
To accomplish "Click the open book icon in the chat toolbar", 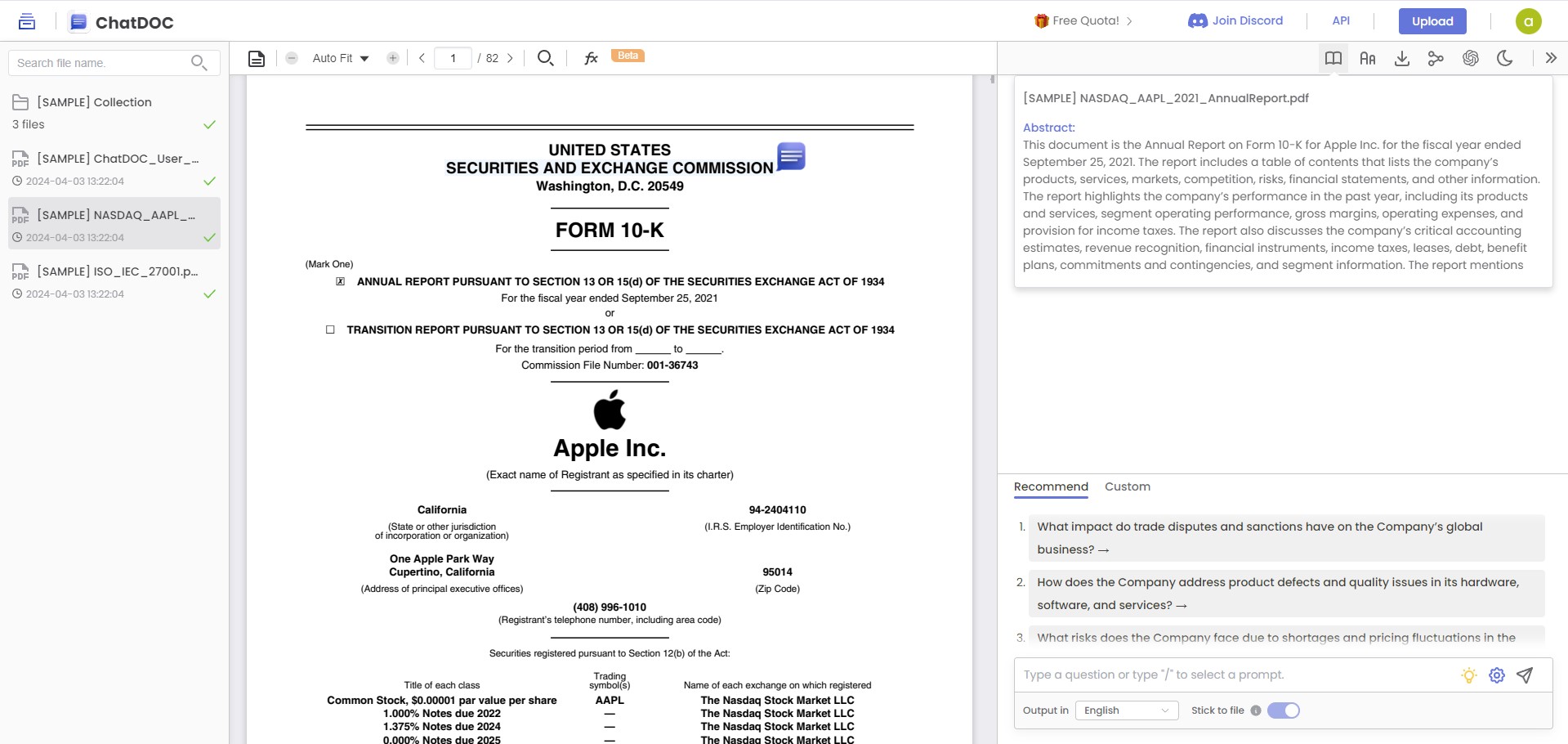I will click(1333, 58).
